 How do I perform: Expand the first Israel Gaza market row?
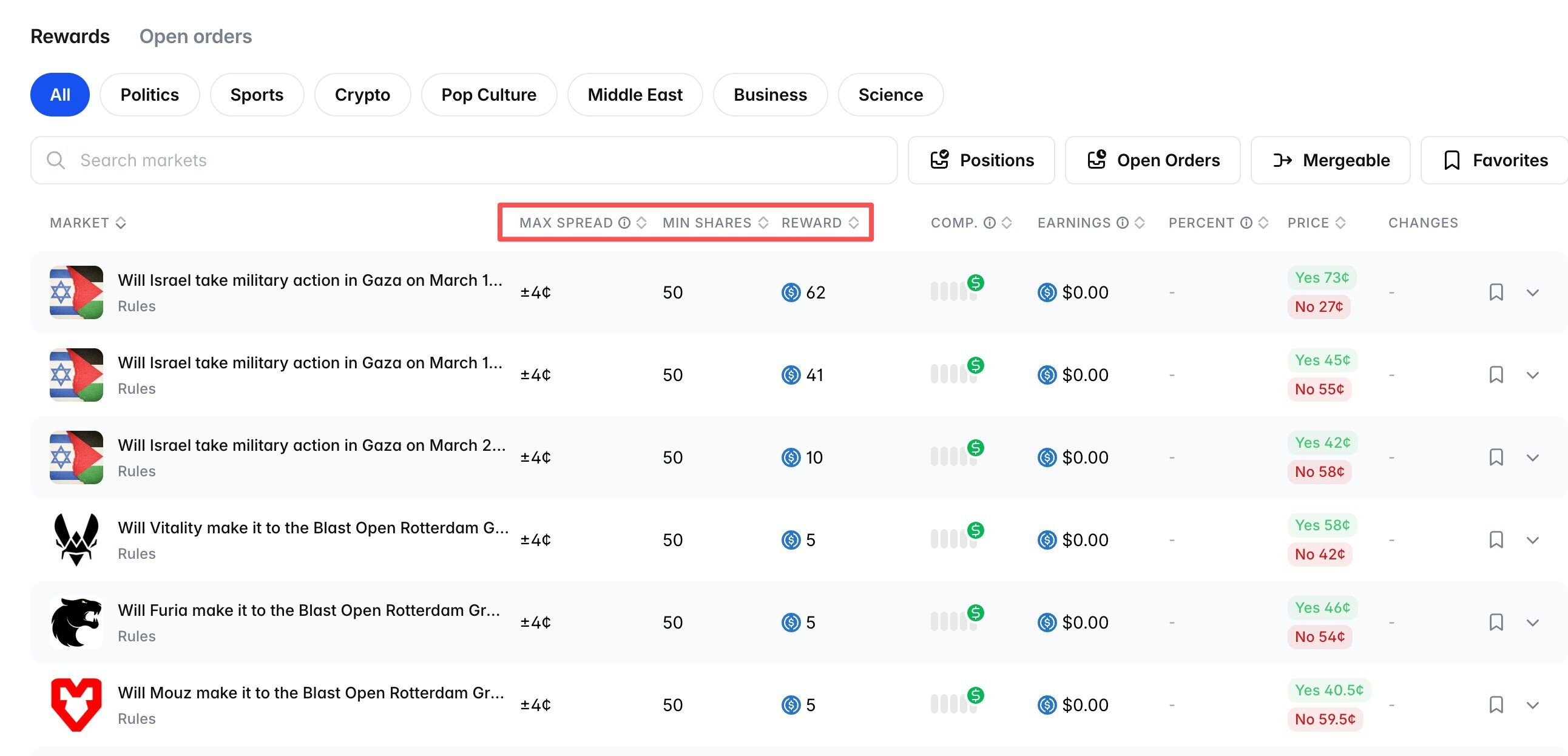tap(1532, 293)
